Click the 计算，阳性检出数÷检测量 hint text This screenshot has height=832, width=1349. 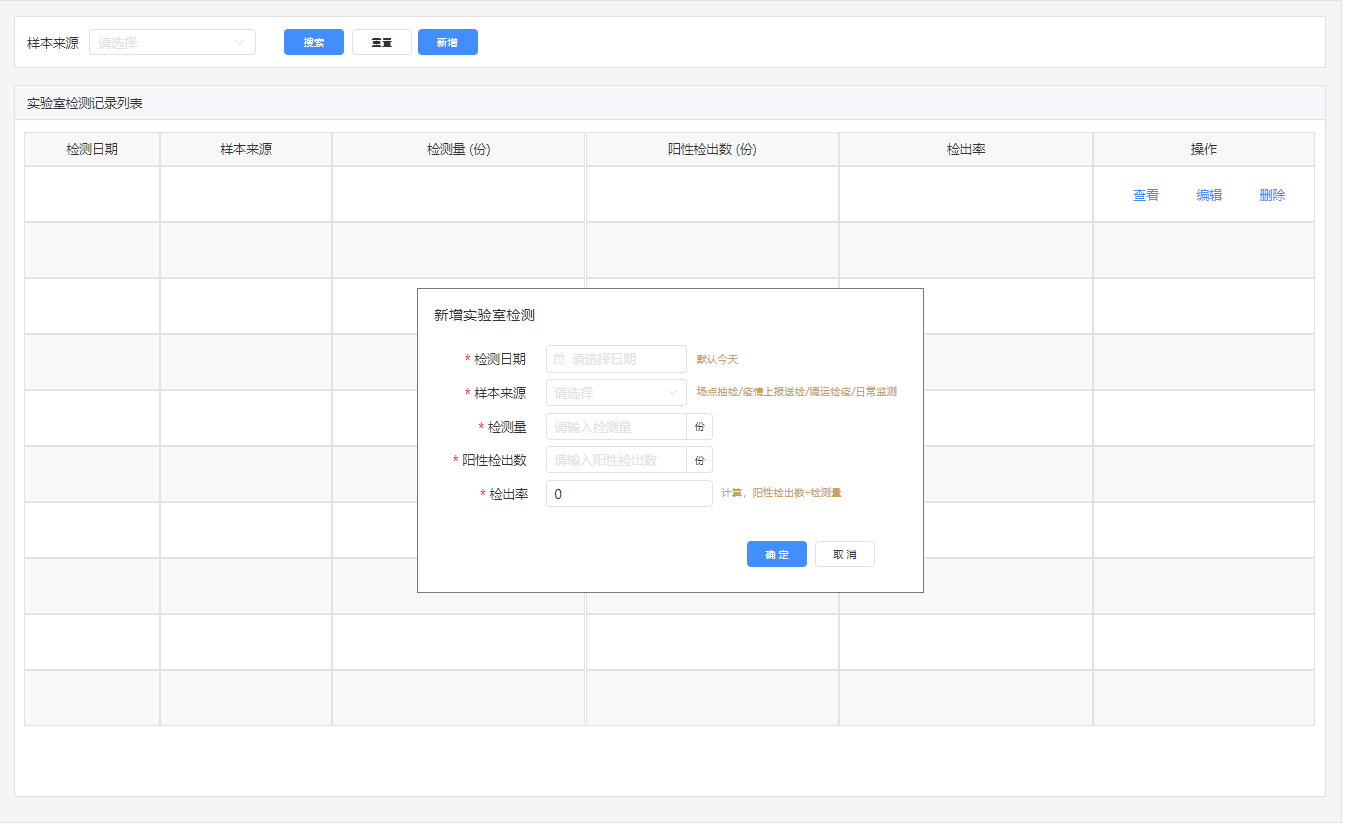781,493
